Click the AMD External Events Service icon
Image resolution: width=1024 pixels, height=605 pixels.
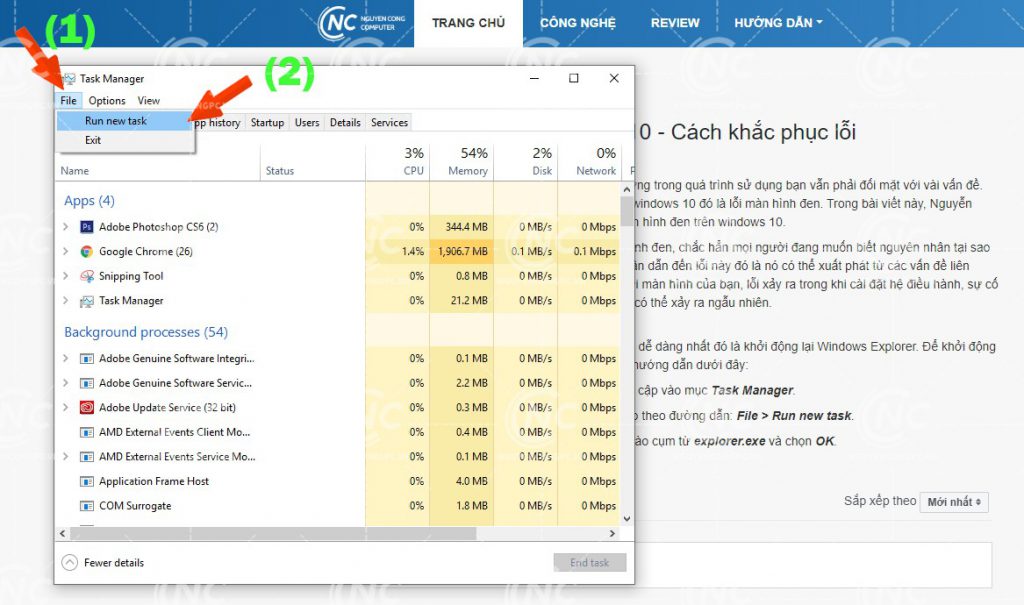coord(86,457)
